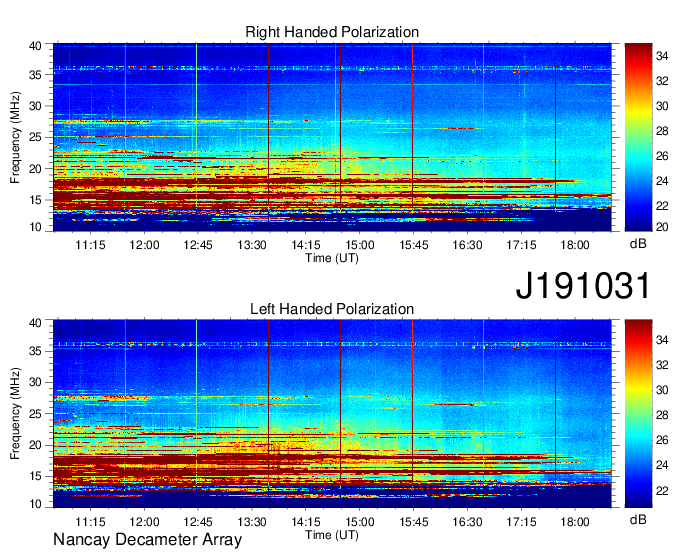Click 40 MHz tick on Right Handed plot
The width and height of the screenshot is (680, 552).
[x=35, y=46]
